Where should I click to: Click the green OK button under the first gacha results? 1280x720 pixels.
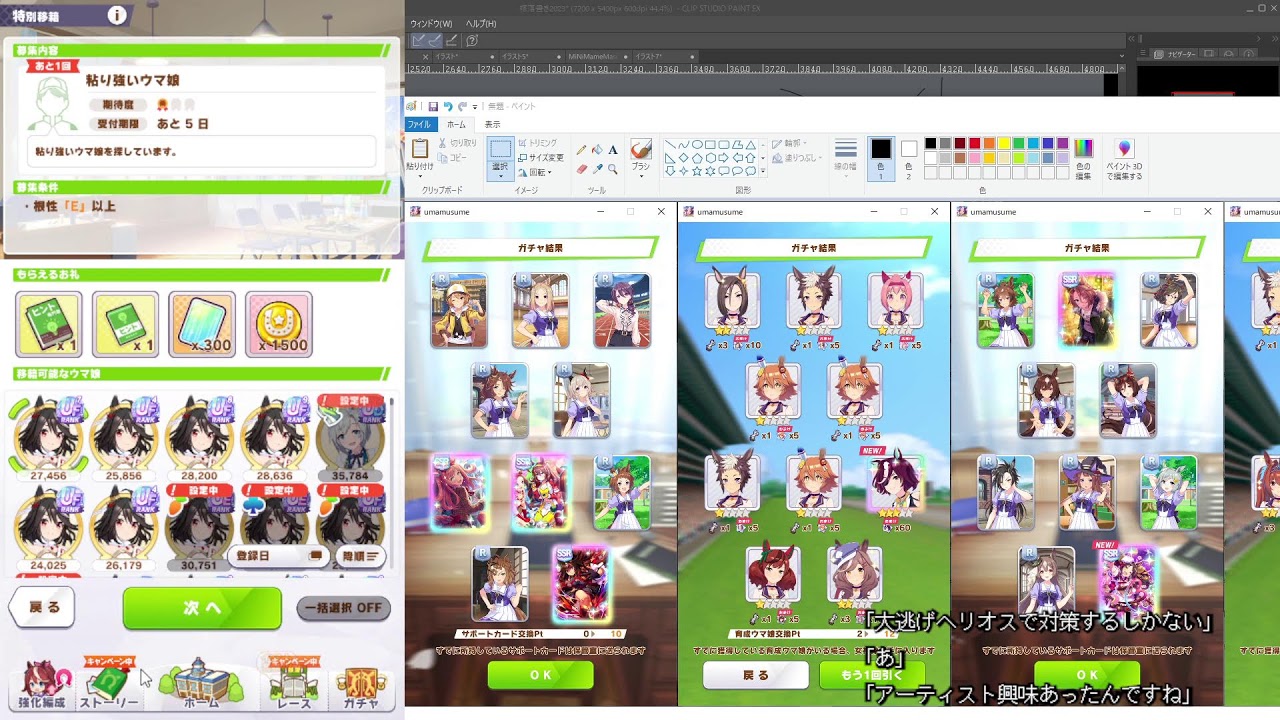(540, 675)
